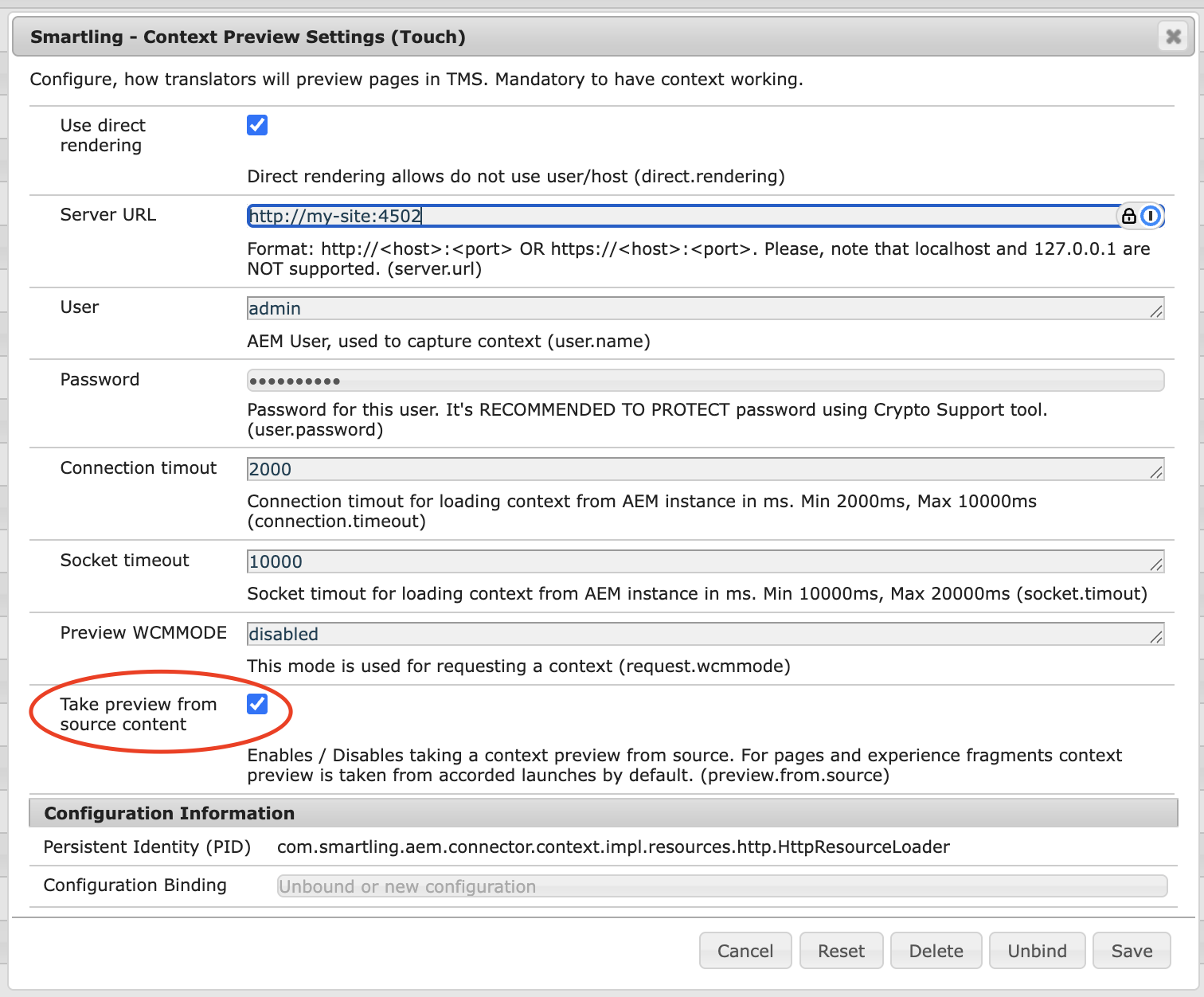Viewport: 1204px width, 997px height.
Task: Reset the configuration form
Action: [841, 950]
